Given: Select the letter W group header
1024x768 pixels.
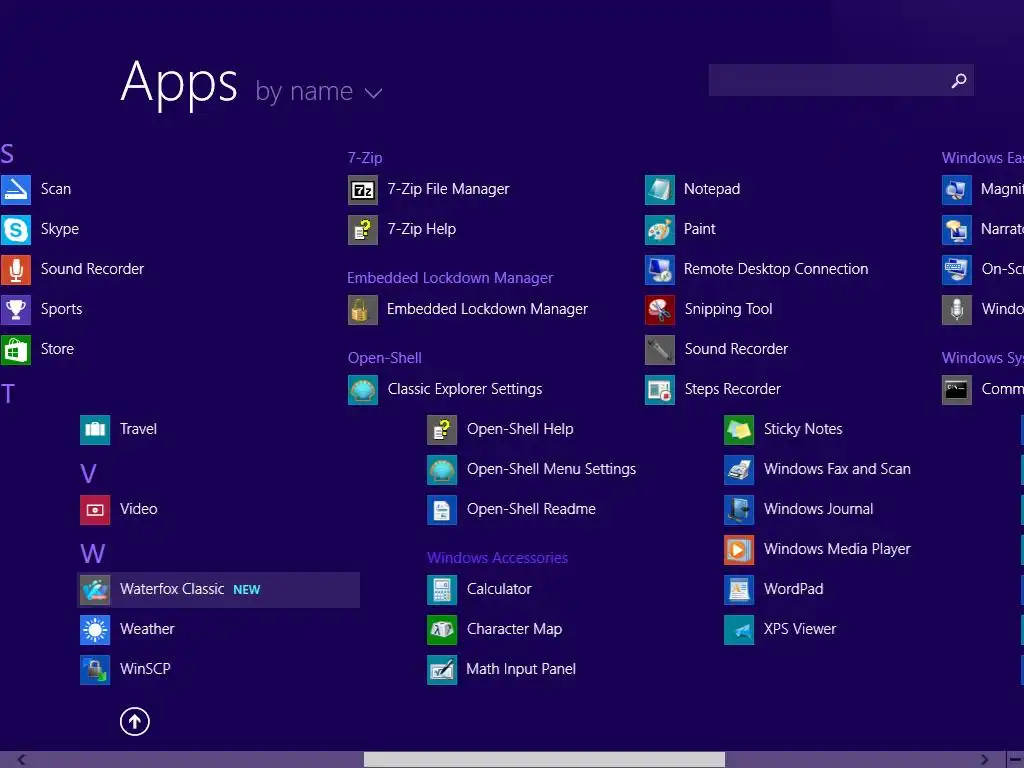Looking at the screenshot, I should (x=92, y=554).
